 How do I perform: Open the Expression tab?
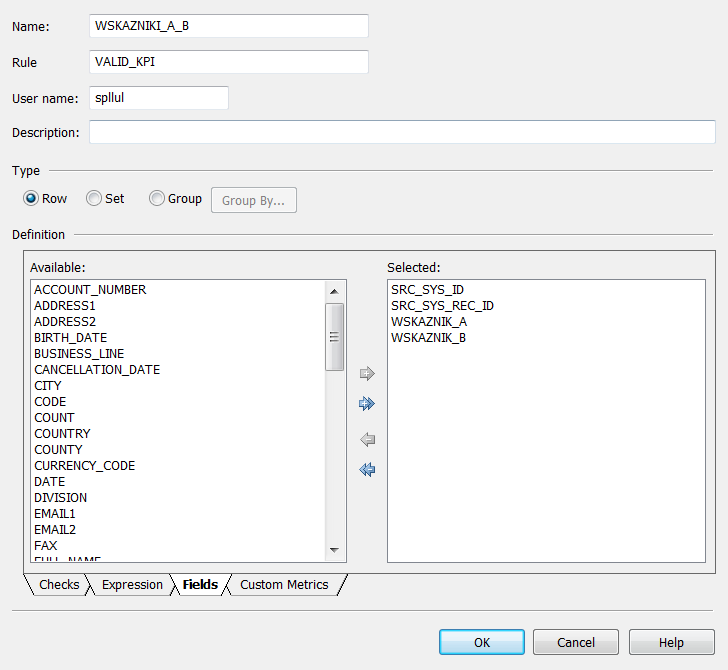tap(132, 585)
